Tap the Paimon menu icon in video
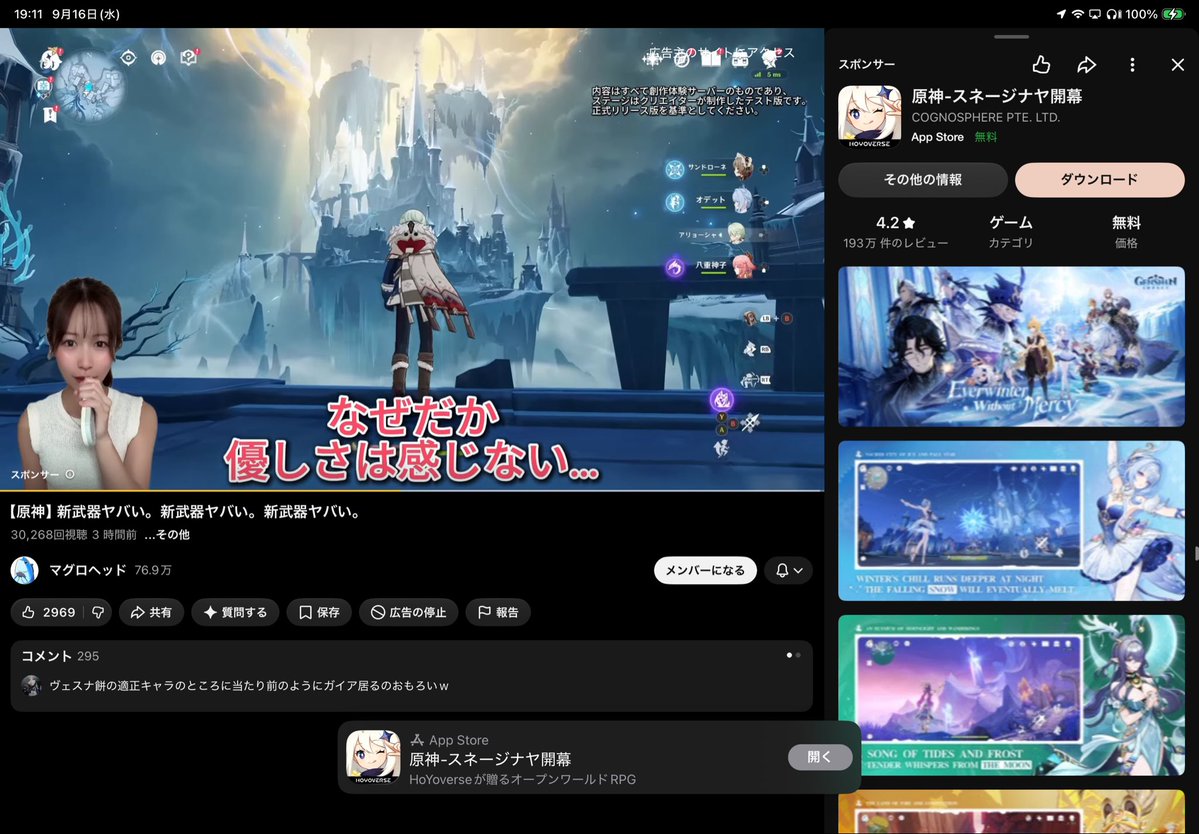Viewport: 1199px width, 834px height. (50, 58)
